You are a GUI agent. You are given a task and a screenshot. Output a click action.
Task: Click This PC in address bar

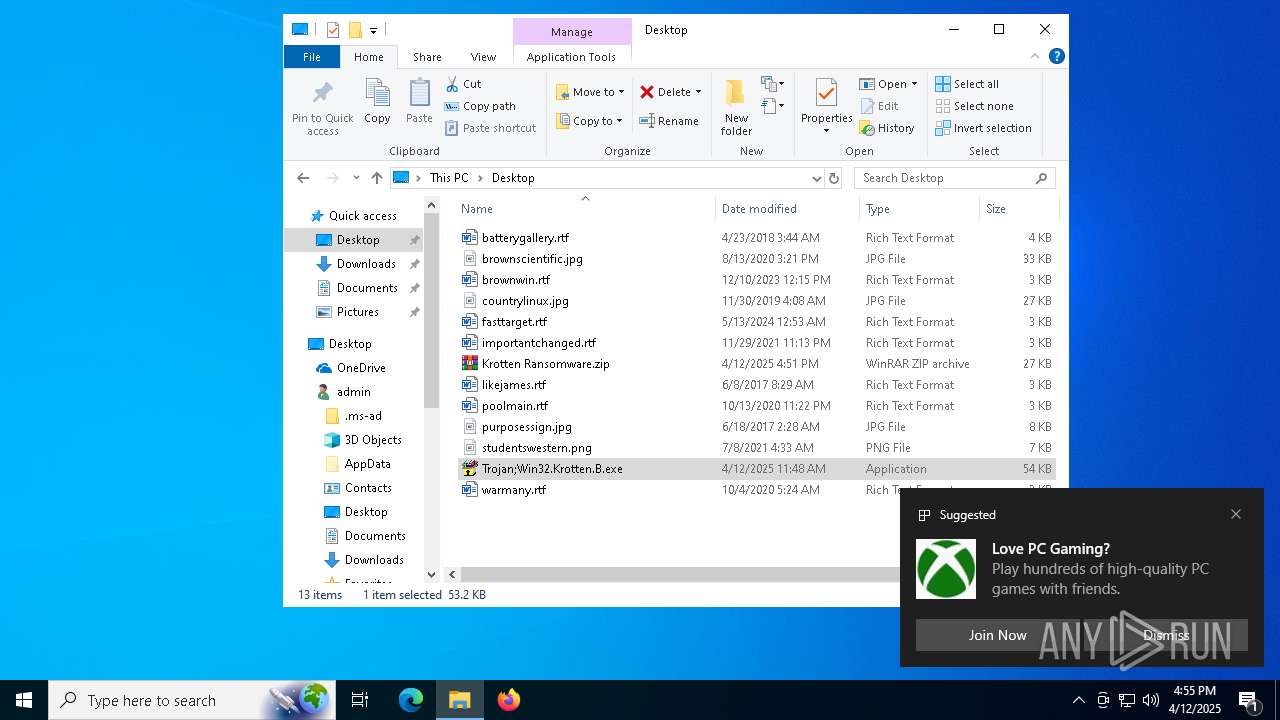coord(449,178)
